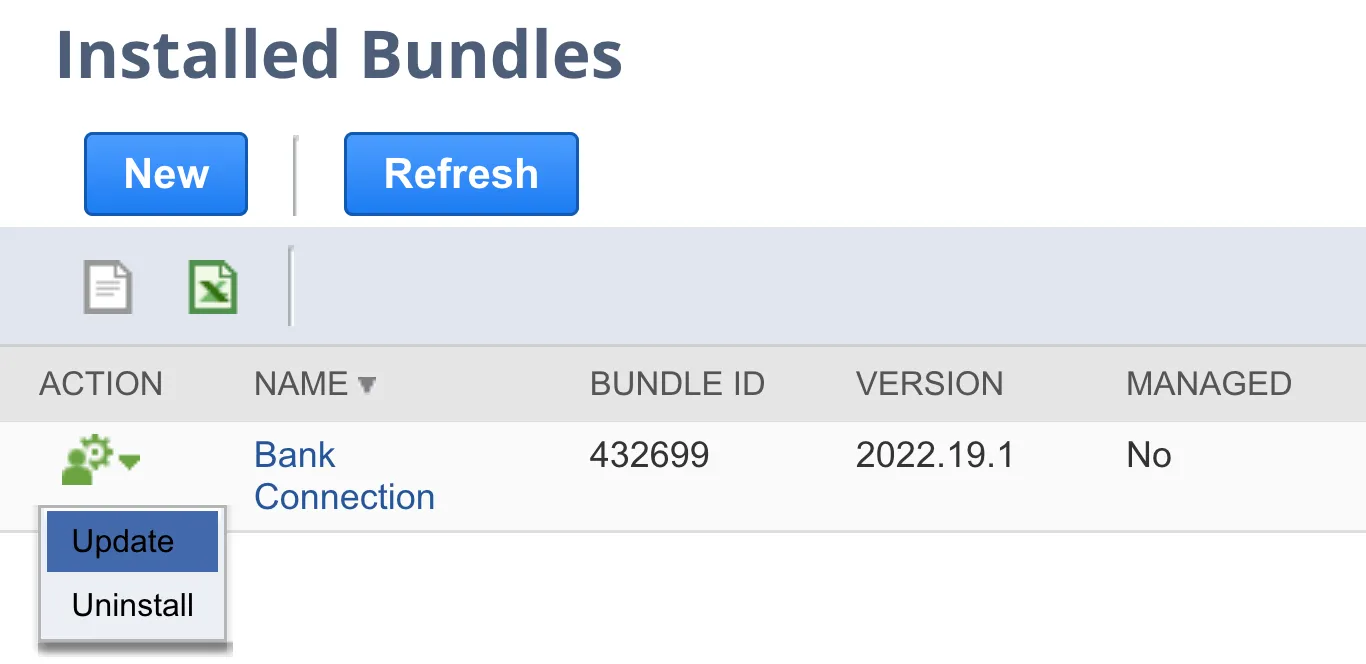Select the version 2022.19.1 cell

tap(935, 456)
